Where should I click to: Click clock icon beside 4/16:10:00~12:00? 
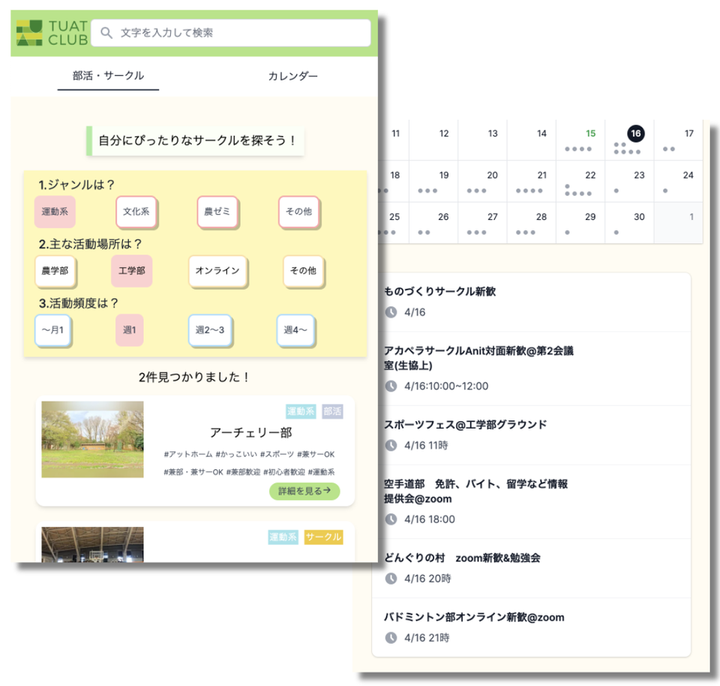[391, 386]
